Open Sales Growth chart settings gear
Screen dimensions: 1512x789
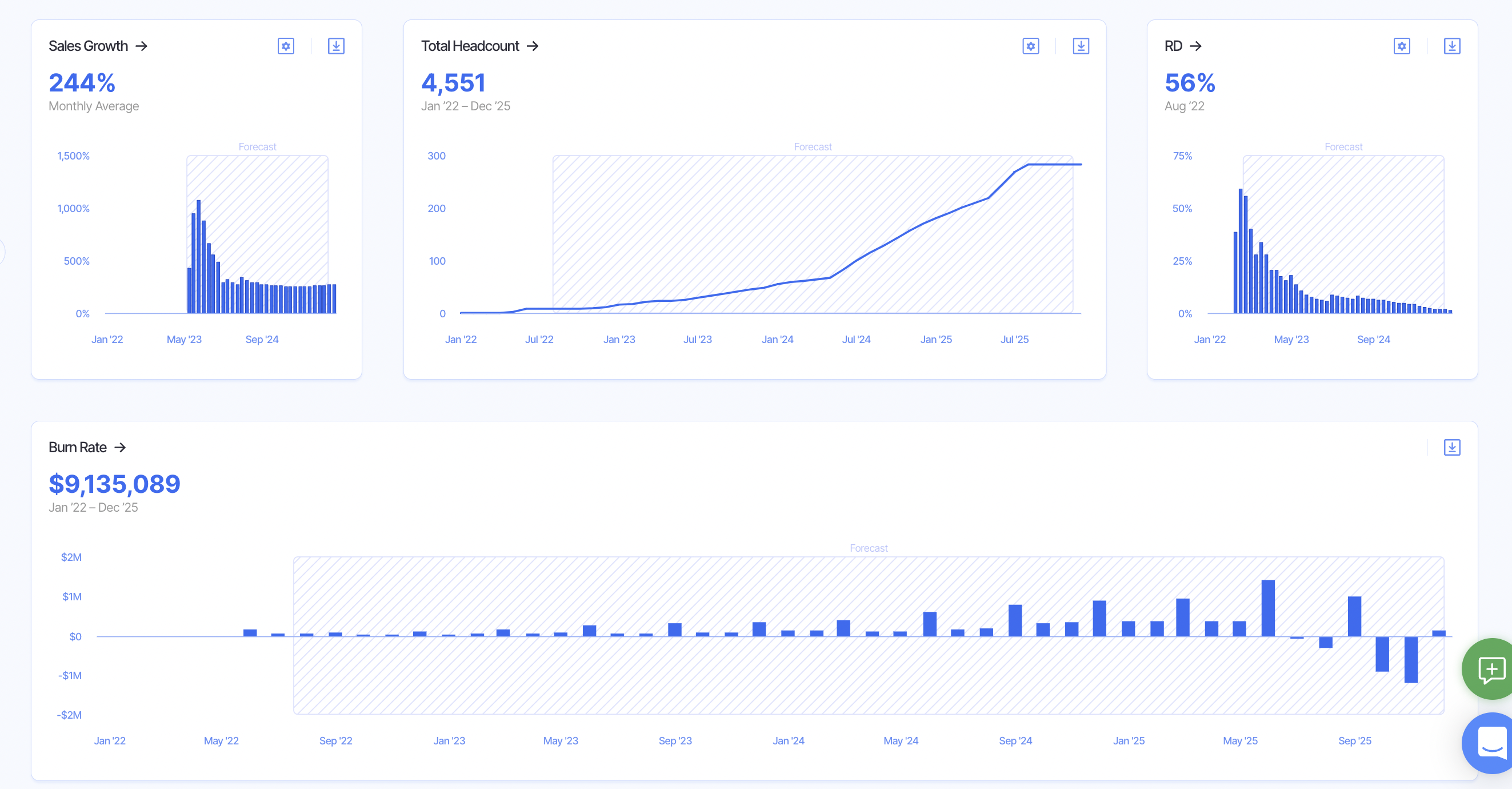coord(286,46)
